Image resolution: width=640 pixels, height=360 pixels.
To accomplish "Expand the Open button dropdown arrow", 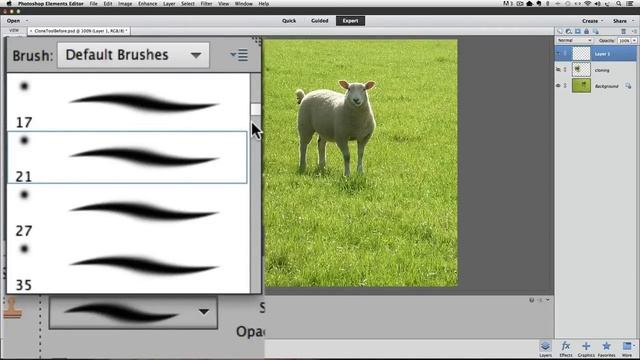I will pyautogui.click(x=27, y=20).
